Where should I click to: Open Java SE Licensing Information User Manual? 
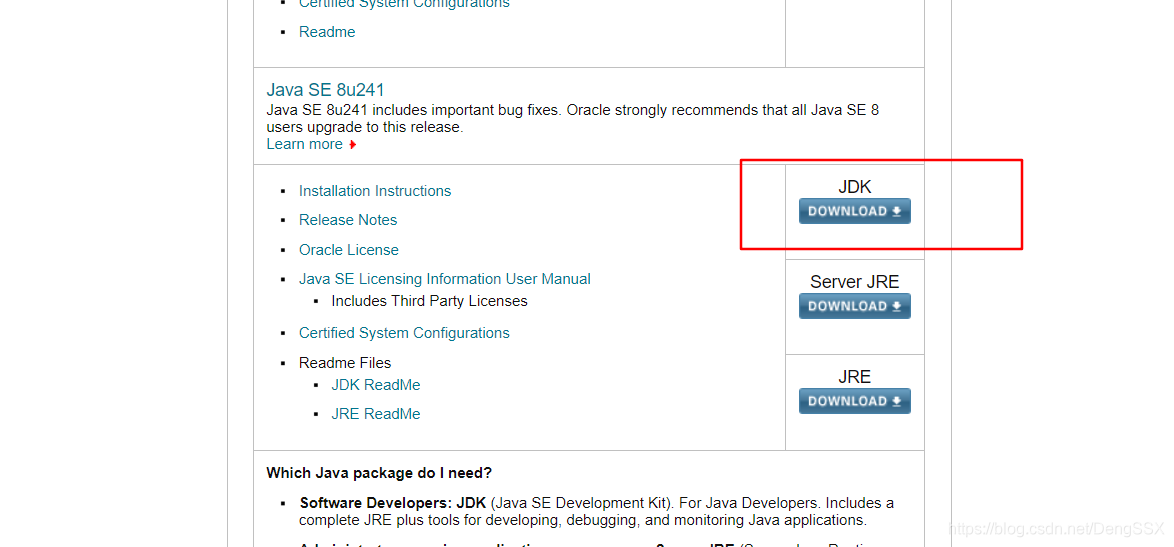(445, 279)
